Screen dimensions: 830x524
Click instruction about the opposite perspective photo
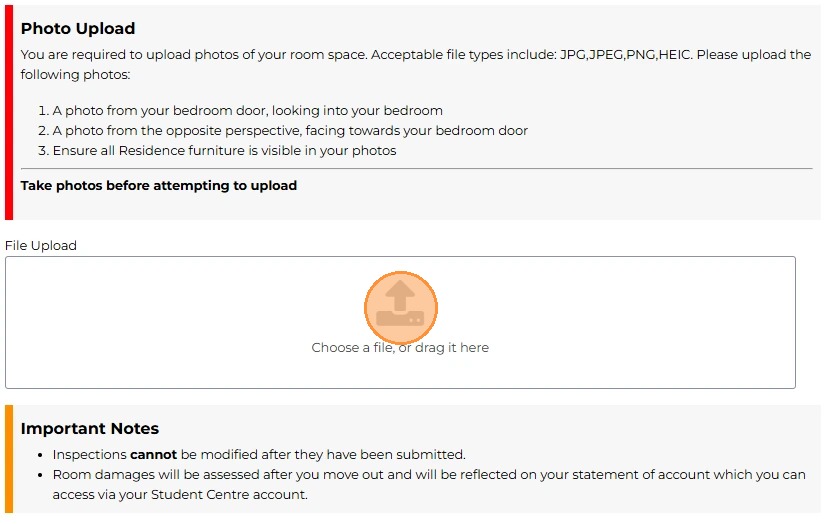290,131
